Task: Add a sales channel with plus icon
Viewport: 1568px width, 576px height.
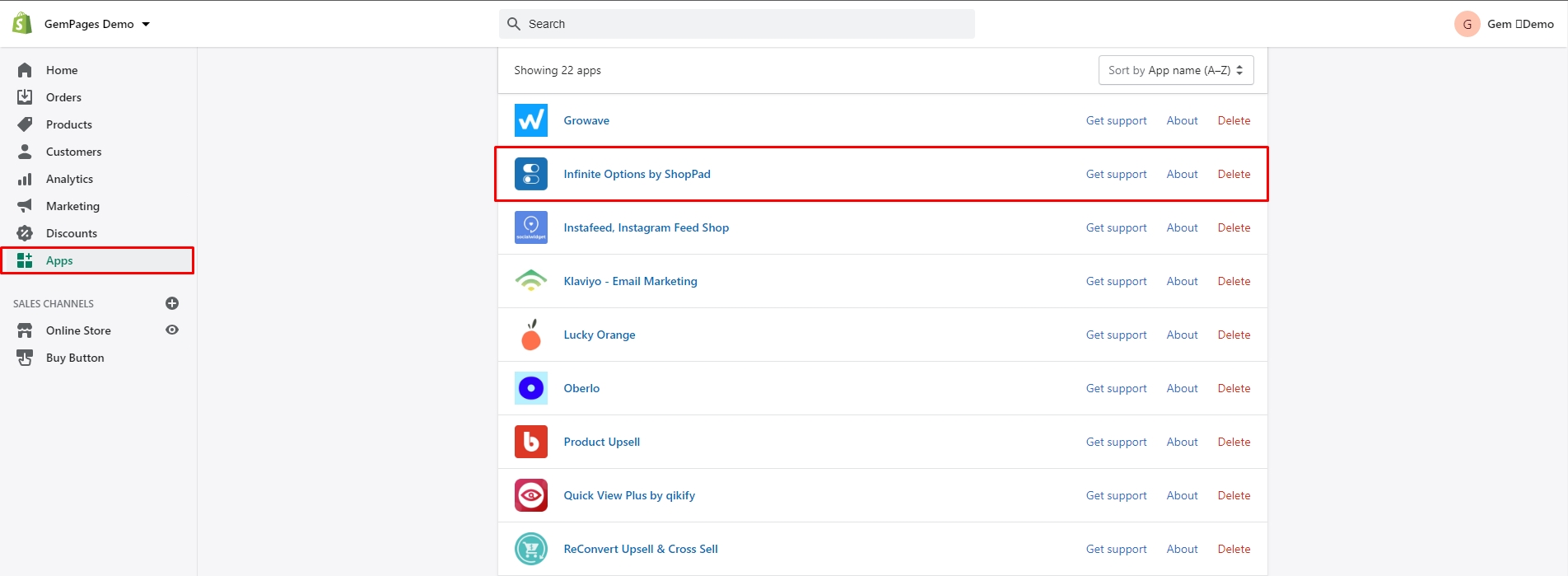Action: 172,303
